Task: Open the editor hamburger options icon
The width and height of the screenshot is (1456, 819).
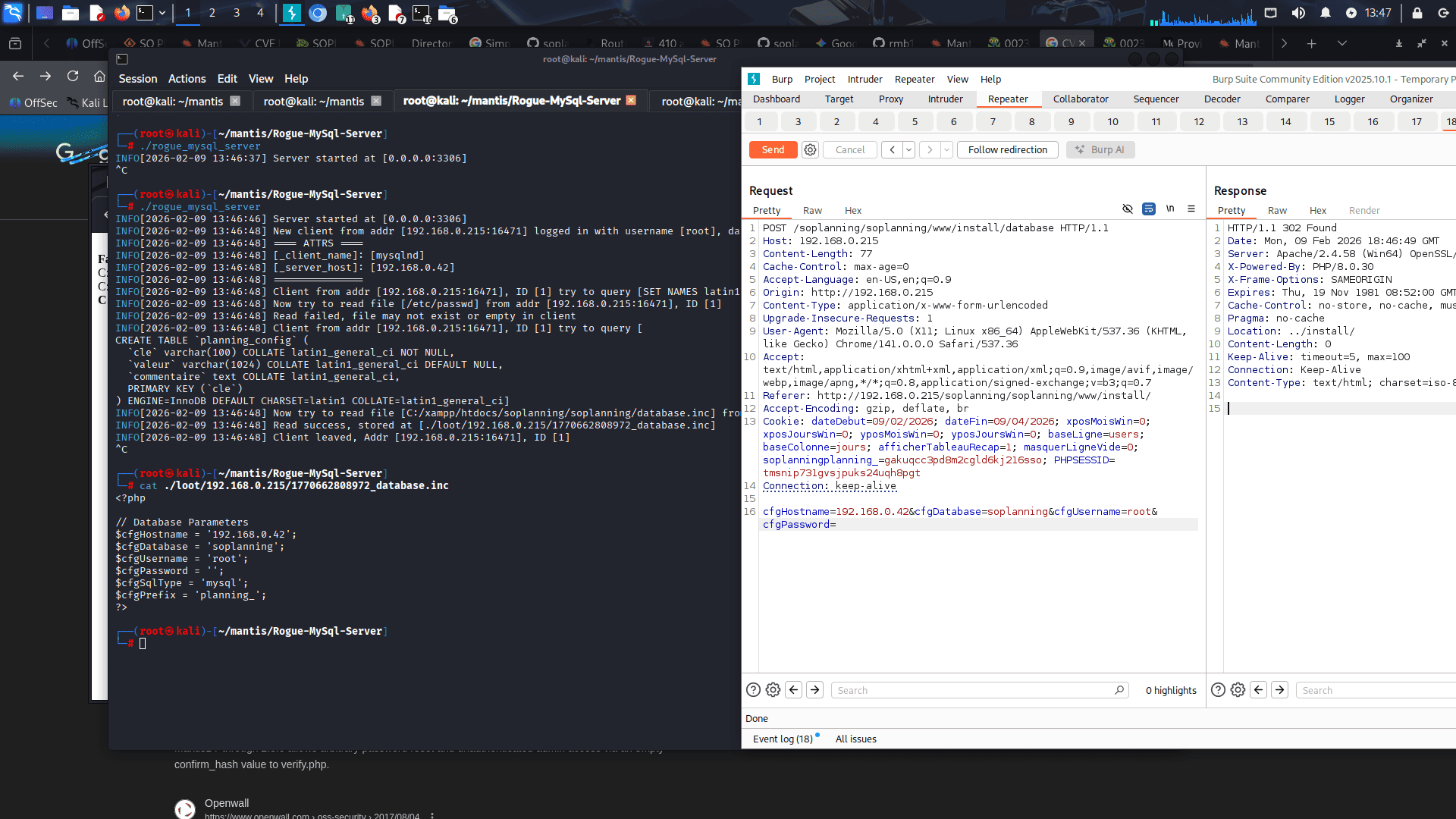Action: click(x=1191, y=209)
